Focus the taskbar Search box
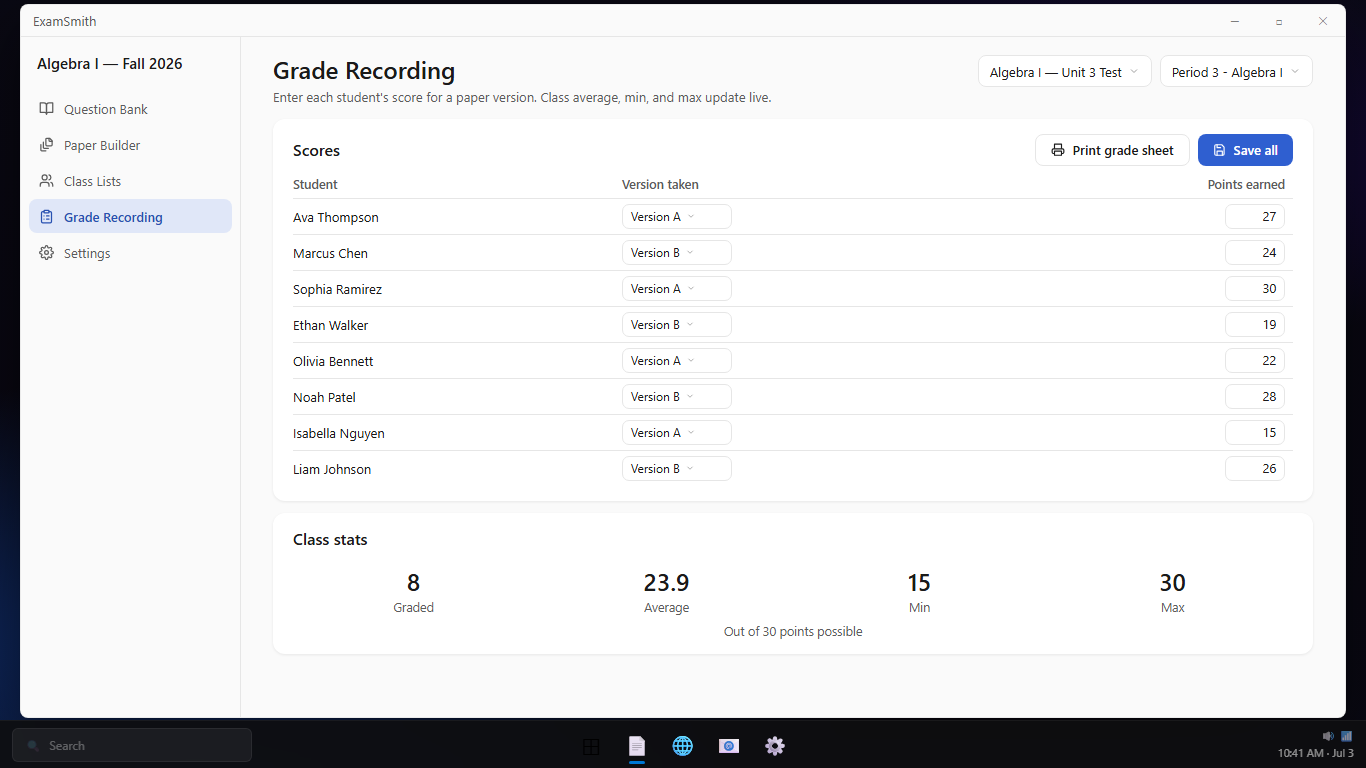The image size is (1366, 768). pos(132,746)
